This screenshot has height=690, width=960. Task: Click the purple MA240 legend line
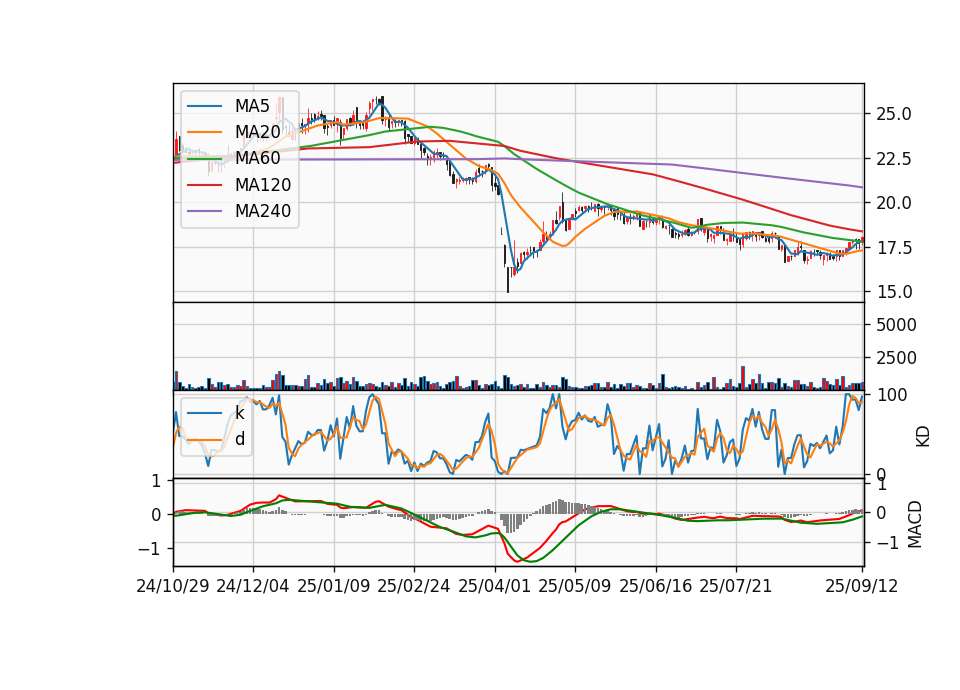[x=204, y=211]
